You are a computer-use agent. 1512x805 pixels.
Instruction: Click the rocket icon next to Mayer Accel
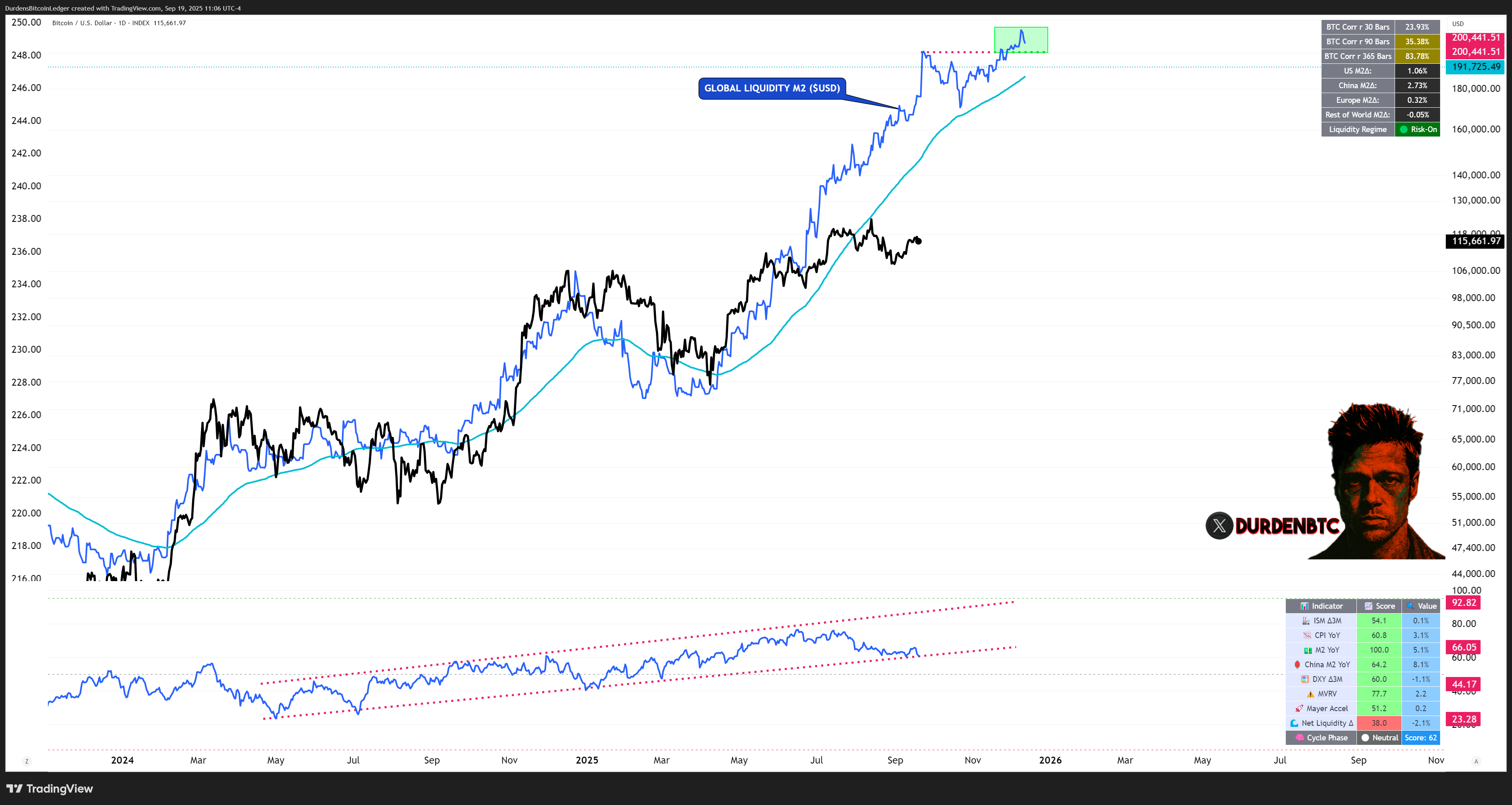pyautogui.click(x=1299, y=709)
